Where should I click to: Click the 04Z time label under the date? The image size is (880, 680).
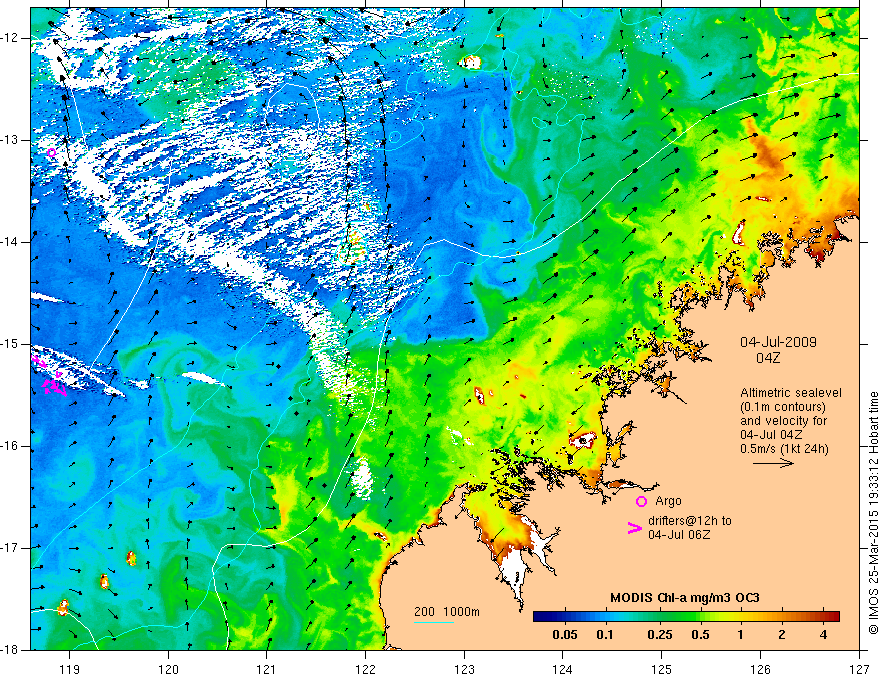click(x=768, y=358)
